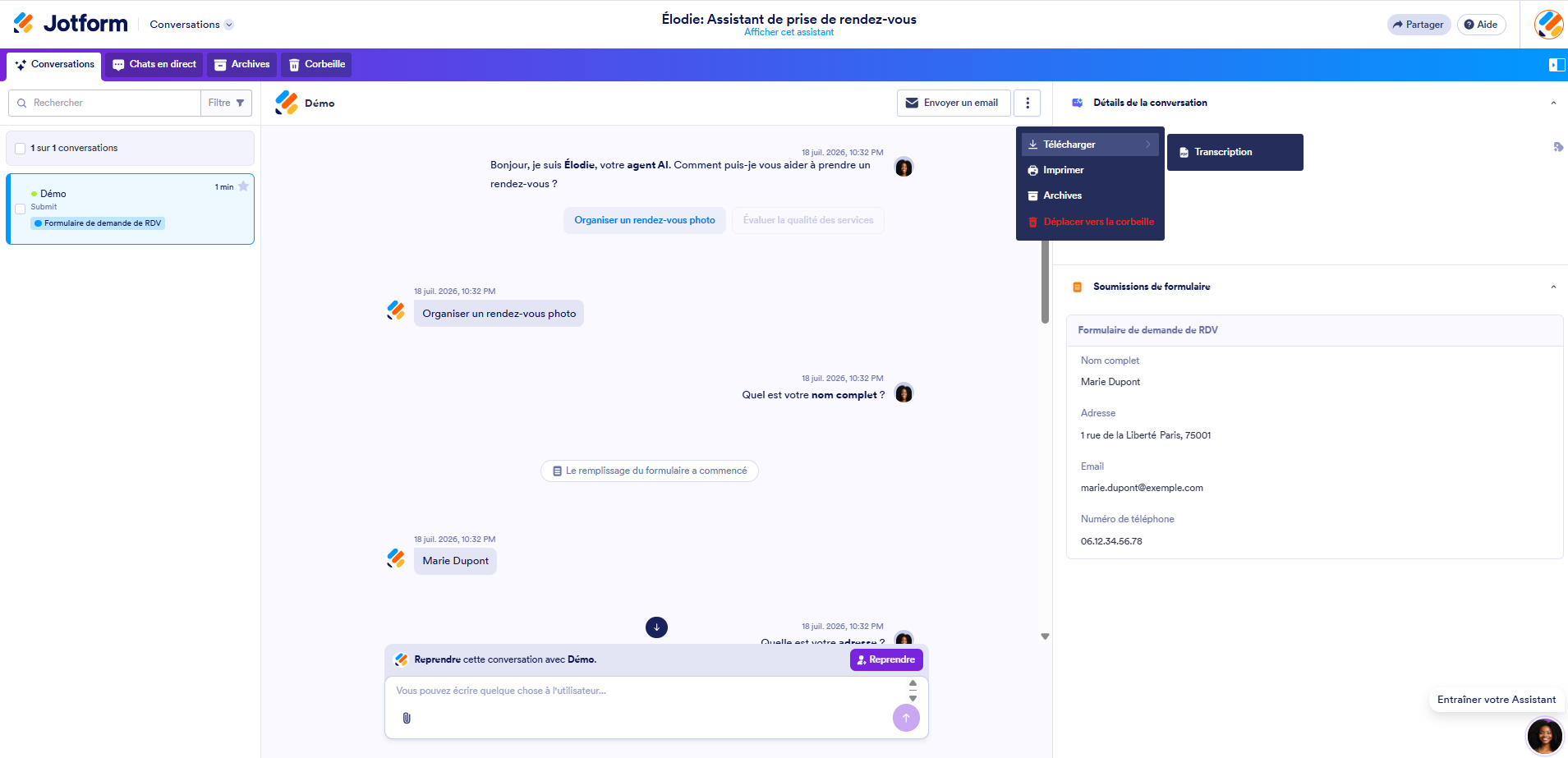Click the attachment paperclip icon
Image resolution: width=1568 pixels, height=758 pixels.
point(407,719)
